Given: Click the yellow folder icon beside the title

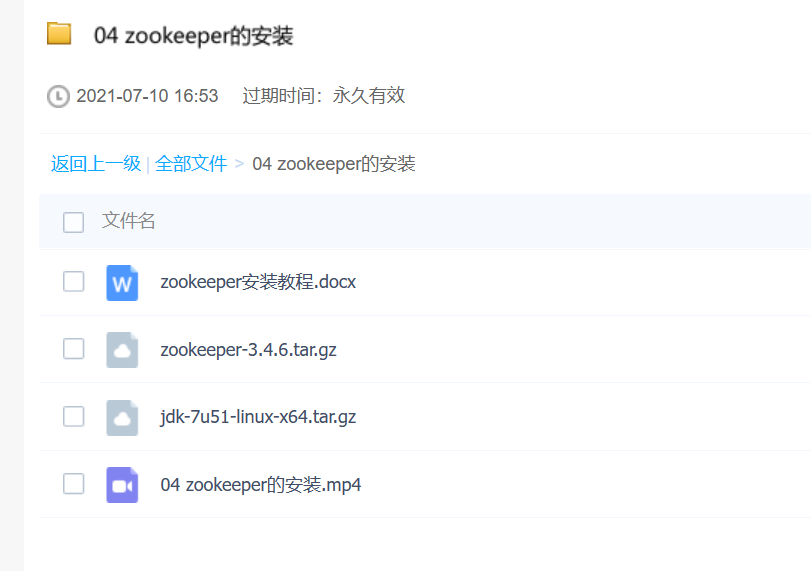Looking at the screenshot, I should tap(59, 34).
